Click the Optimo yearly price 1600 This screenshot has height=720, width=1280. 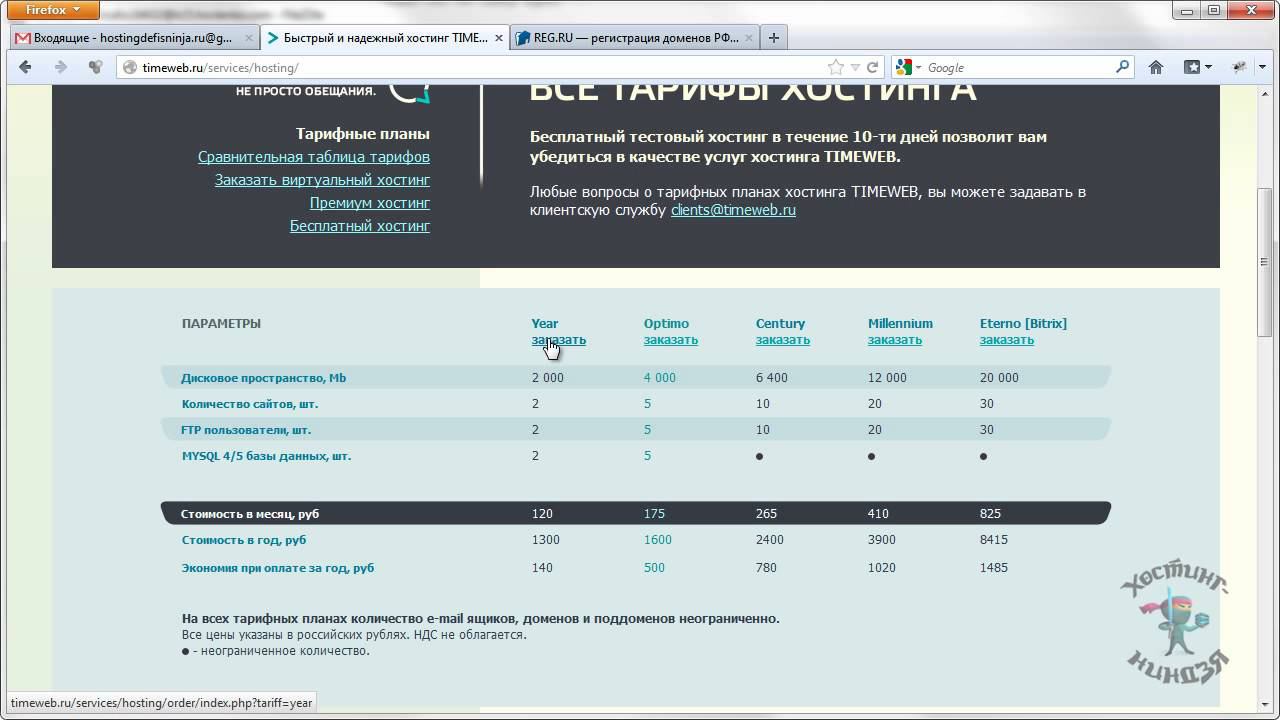[x=657, y=540]
